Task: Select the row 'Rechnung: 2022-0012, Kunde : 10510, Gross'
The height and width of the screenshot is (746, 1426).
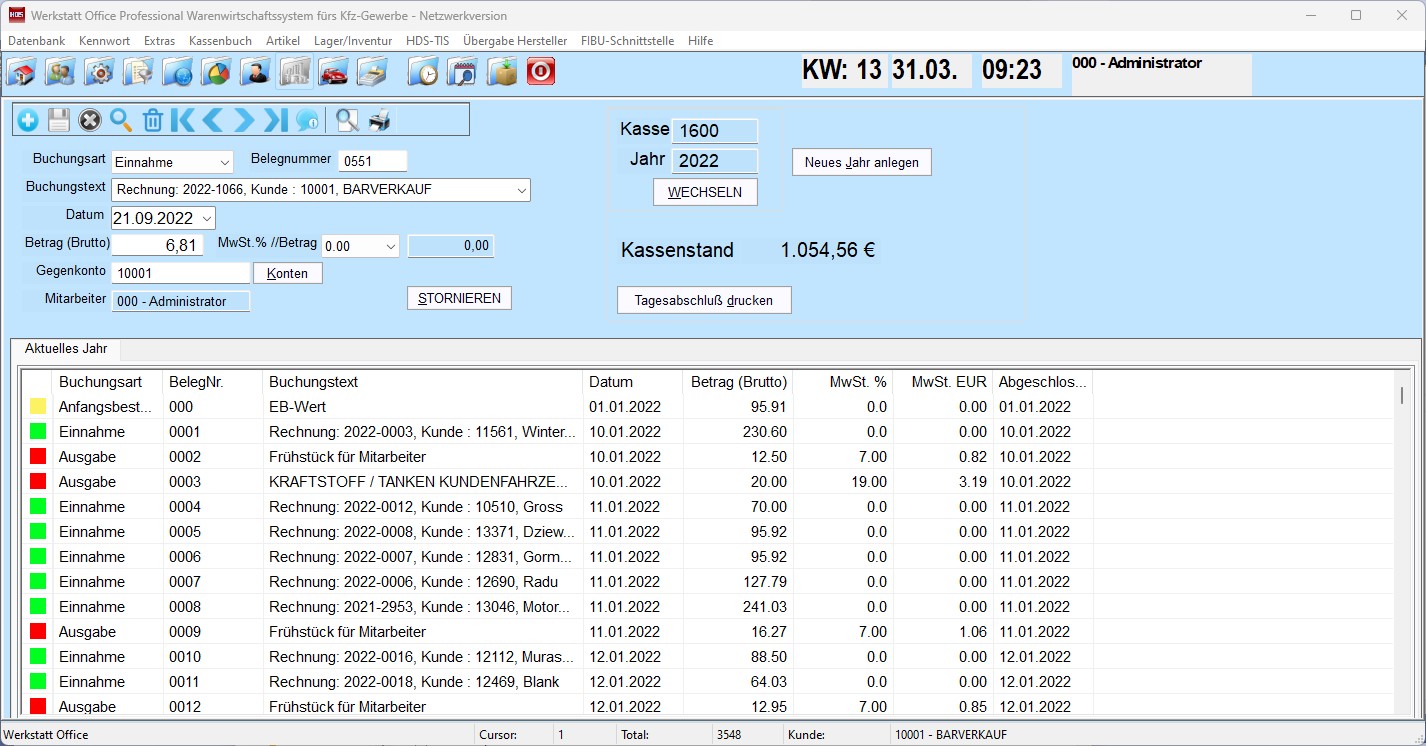Action: (707, 507)
